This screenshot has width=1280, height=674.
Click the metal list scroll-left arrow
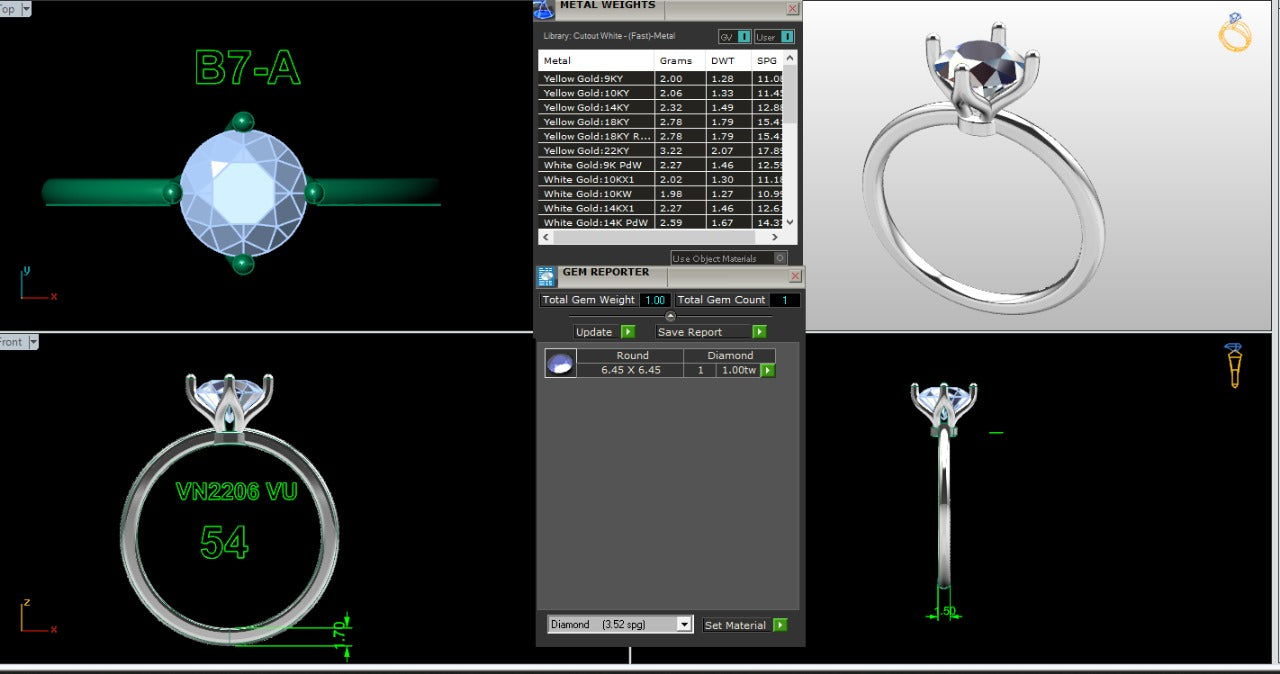546,237
